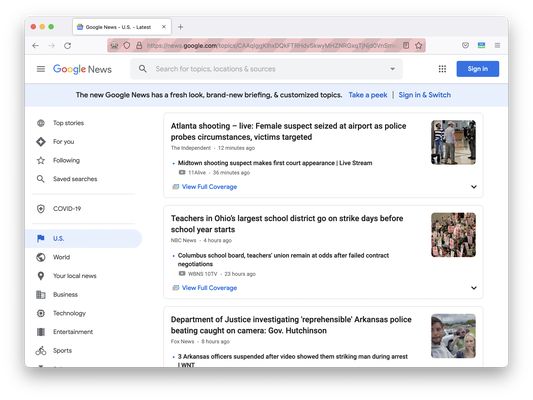Open the browser hamburger menu
The width and height of the screenshot is (533, 400).
click(497, 45)
